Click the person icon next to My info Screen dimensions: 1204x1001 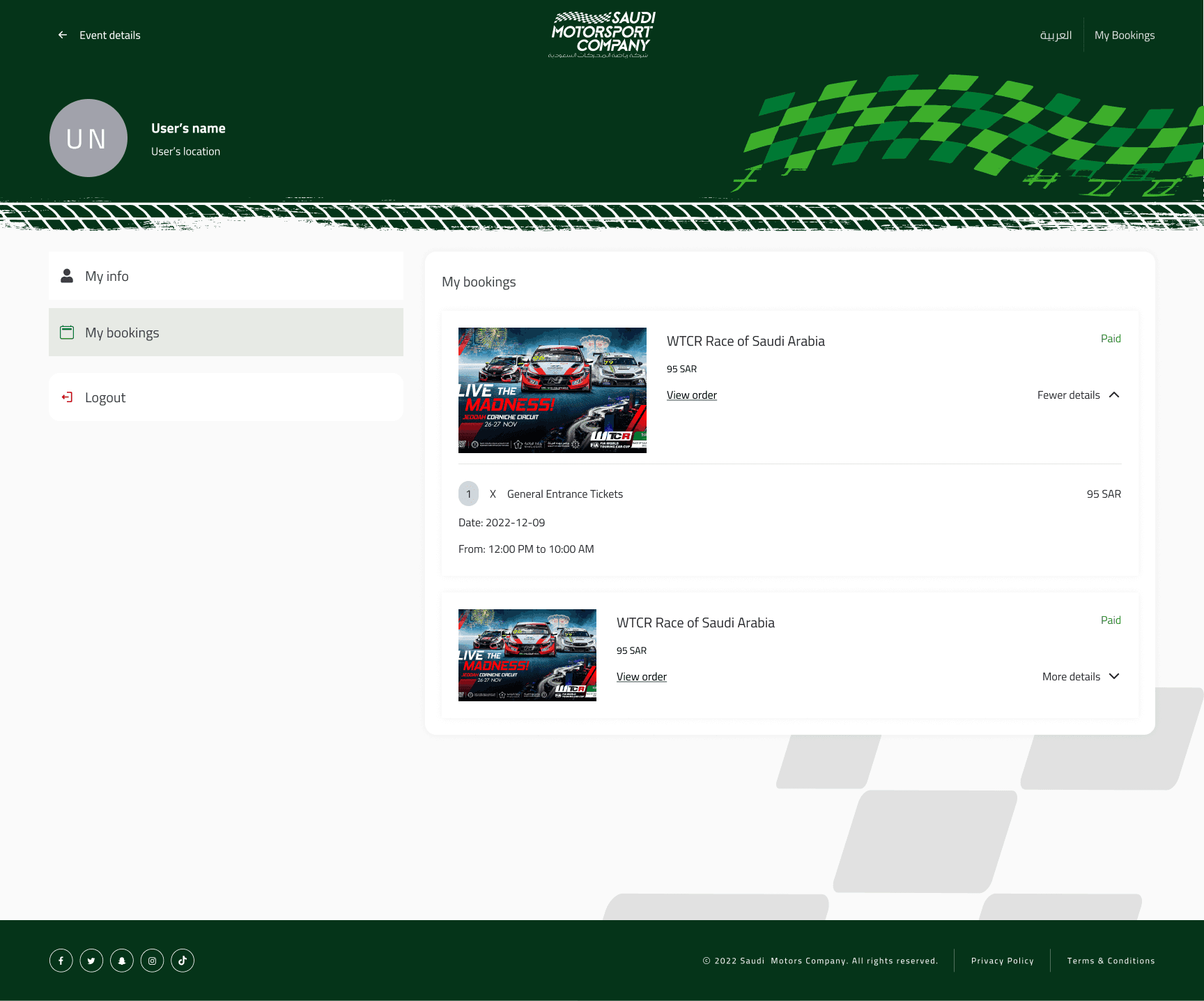pos(67,276)
